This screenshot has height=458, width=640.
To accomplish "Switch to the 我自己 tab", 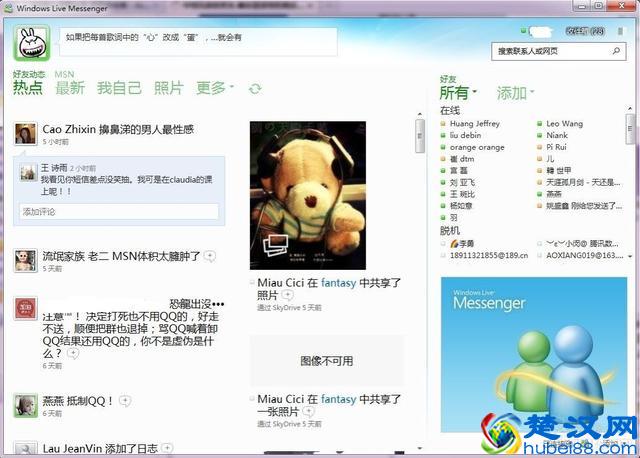I will coord(119,88).
